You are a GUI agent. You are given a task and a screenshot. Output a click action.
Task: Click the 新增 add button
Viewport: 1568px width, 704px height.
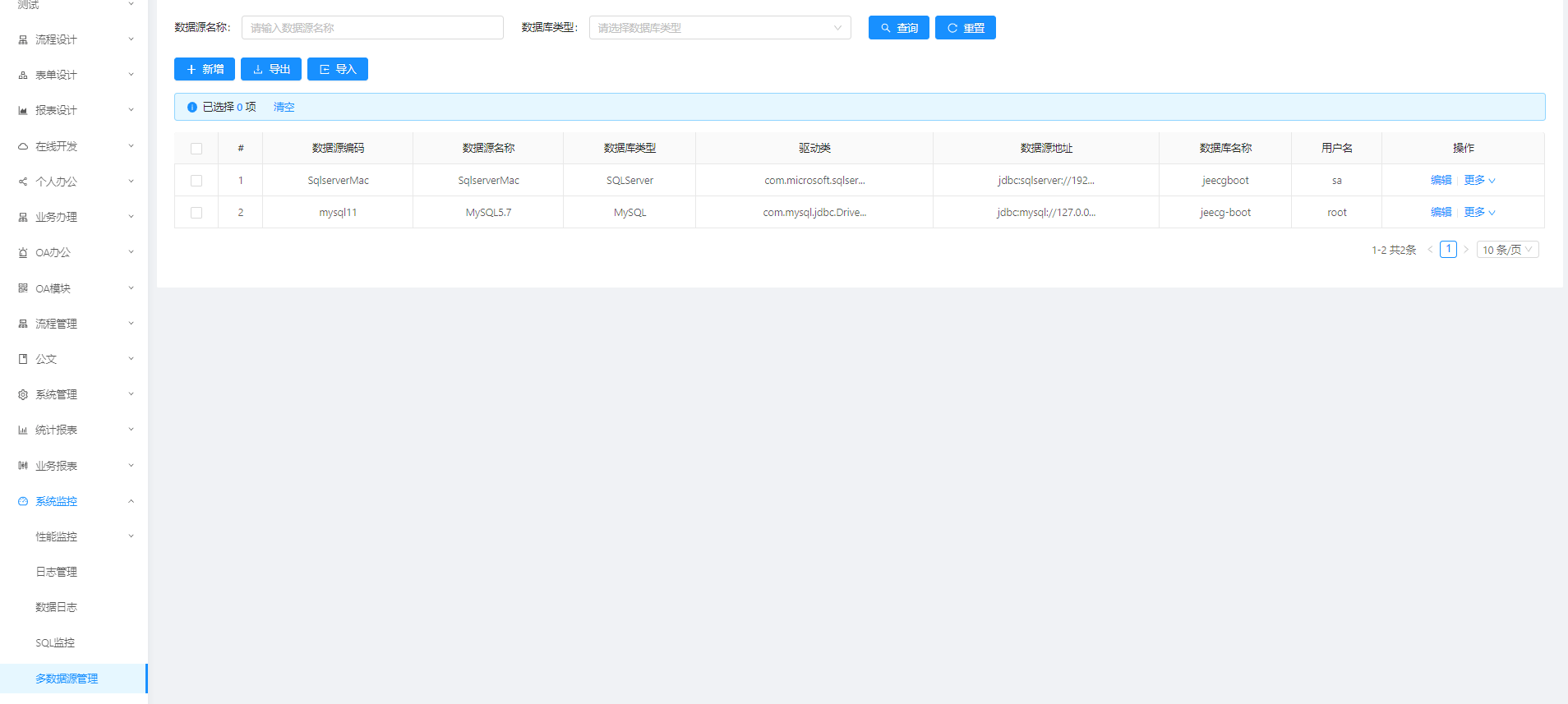coord(205,69)
